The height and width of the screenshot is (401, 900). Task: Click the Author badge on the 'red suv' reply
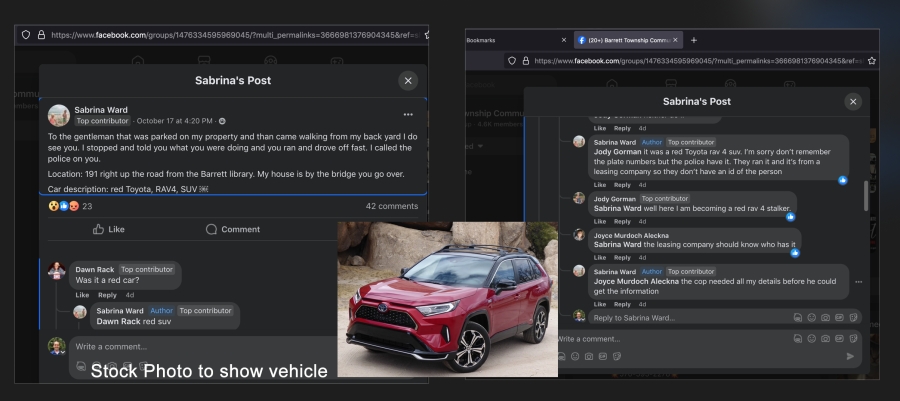coord(161,311)
